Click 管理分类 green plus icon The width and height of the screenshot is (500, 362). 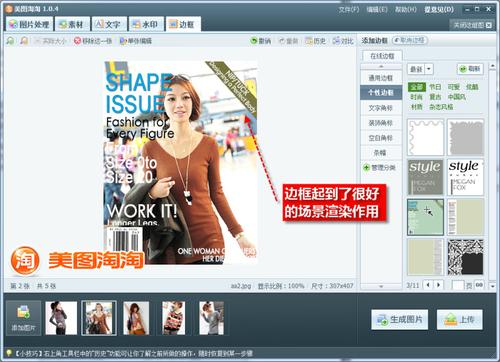tap(366, 168)
